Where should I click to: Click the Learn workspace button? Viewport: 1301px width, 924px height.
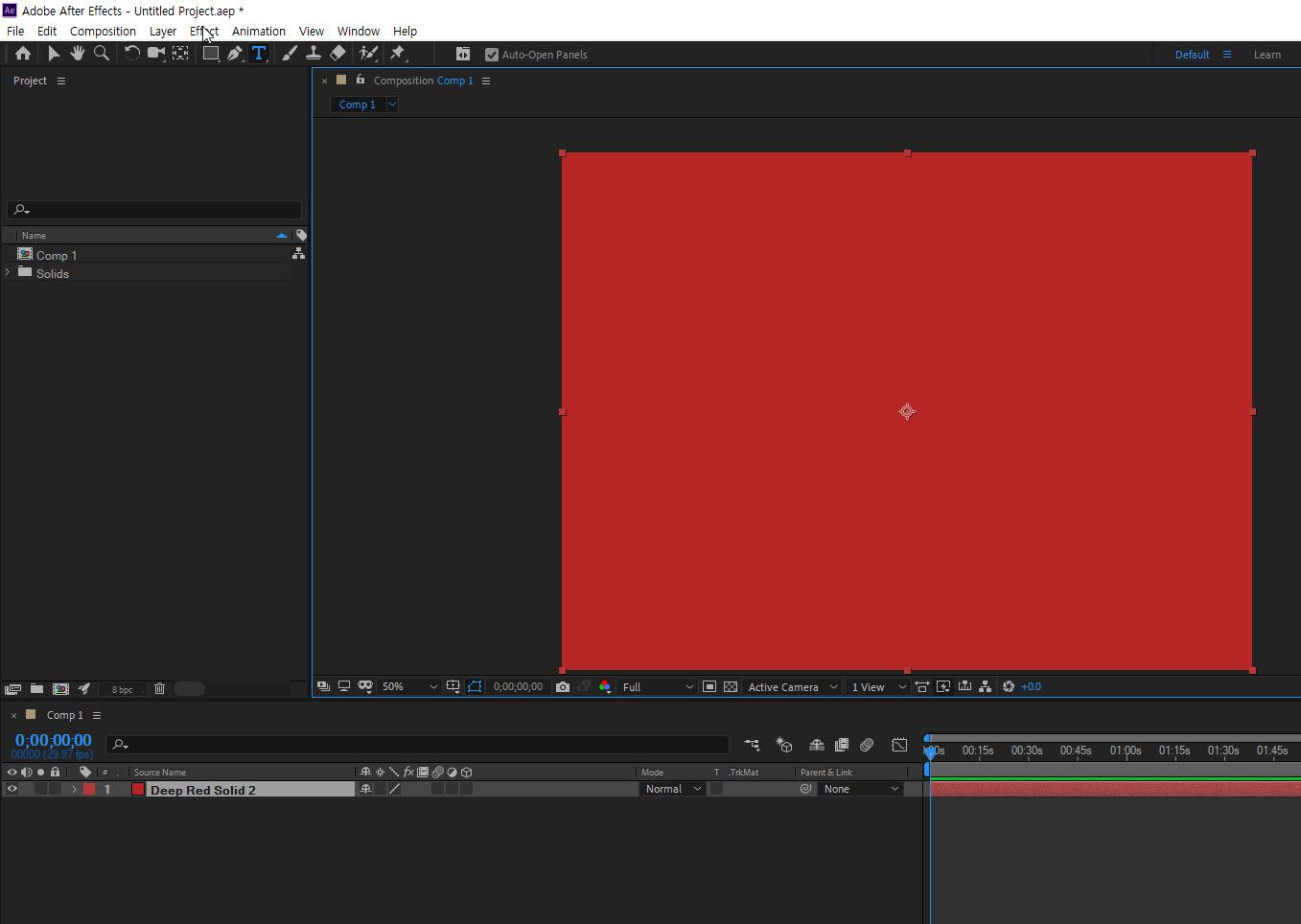[x=1267, y=55]
